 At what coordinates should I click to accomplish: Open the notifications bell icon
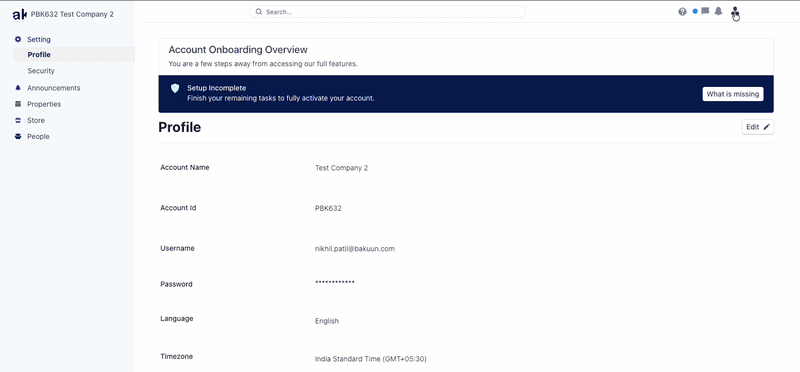pos(718,11)
